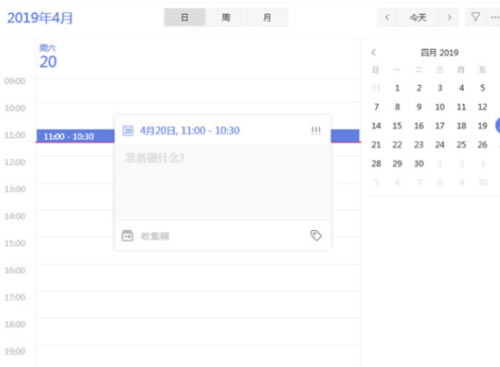
Task: Select date 4 in the mini calendar
Action: click(x=461, y=88)
